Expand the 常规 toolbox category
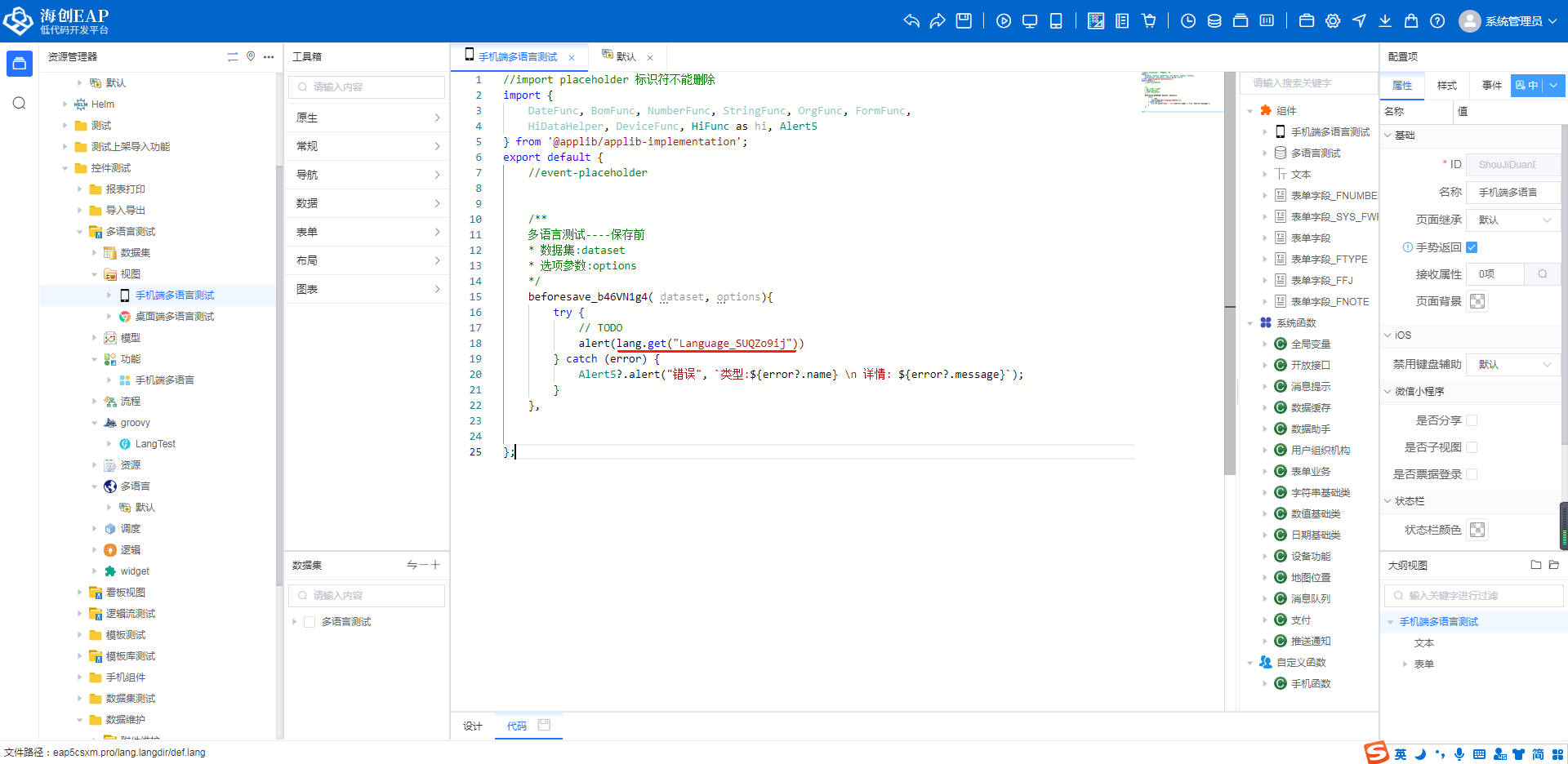Image resolution: width=1568 pixels, height=764 pixels. tap(367, 146)
